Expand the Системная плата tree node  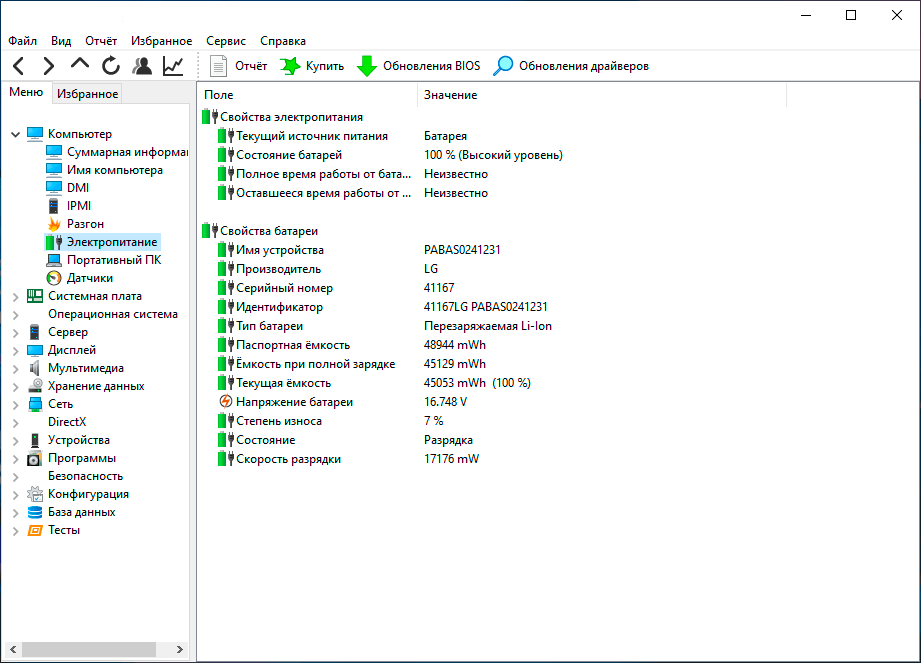point(15,296)
